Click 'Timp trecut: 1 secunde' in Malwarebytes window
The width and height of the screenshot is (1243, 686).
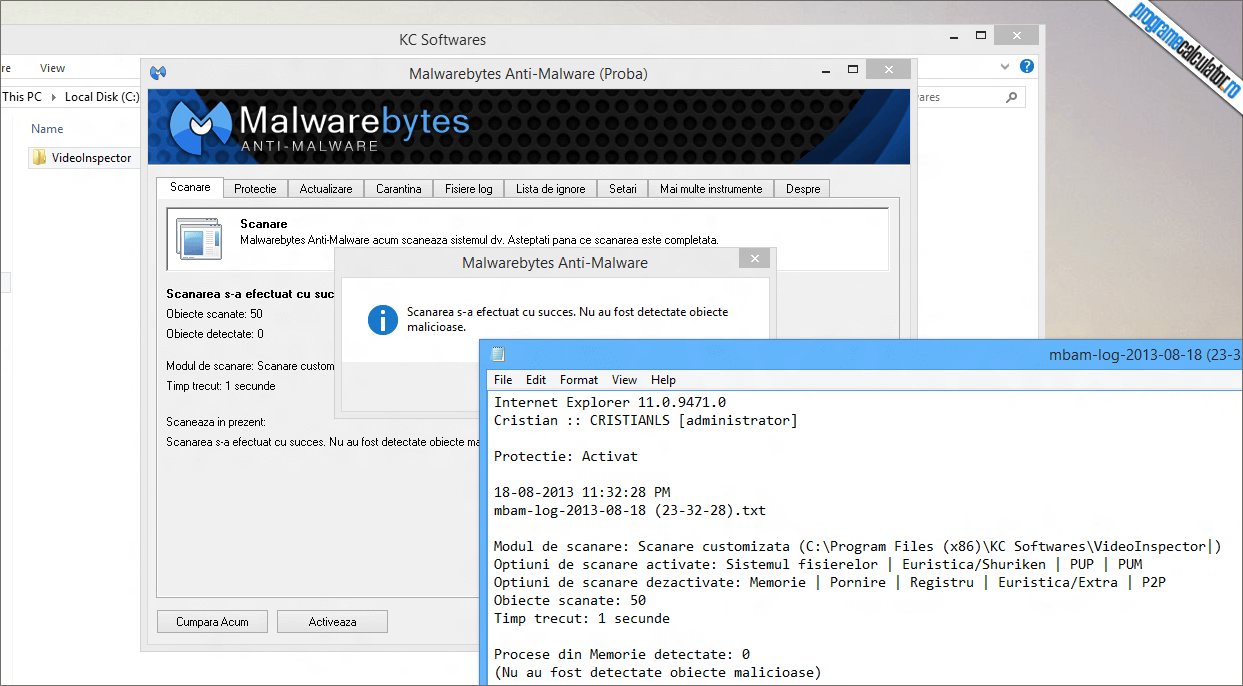(x=221, y=386)
